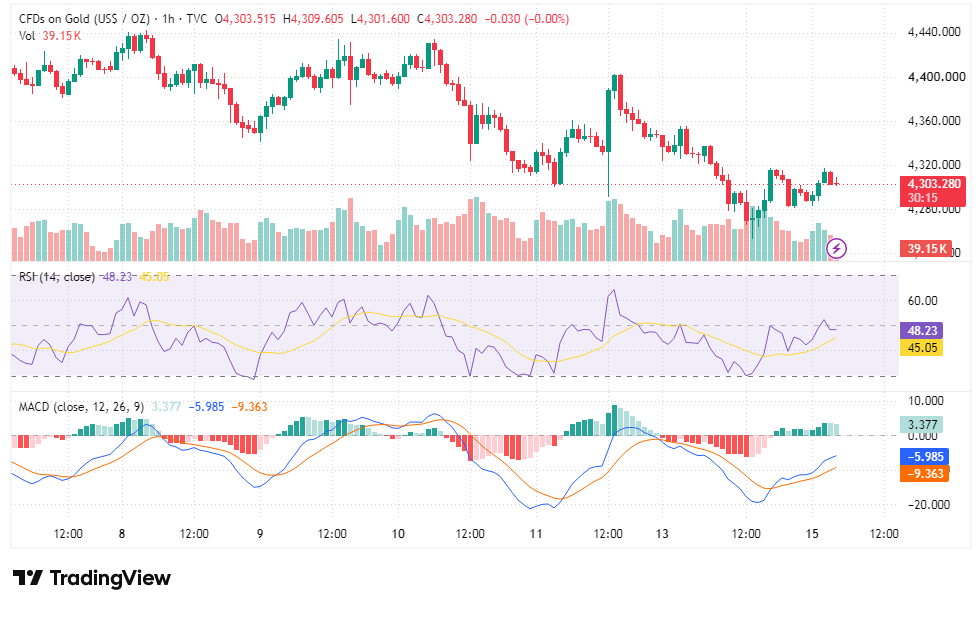Open the RSI (14, close) indicator legend
The height and width of the screenshot is (631, 980).
coord(57,277)
